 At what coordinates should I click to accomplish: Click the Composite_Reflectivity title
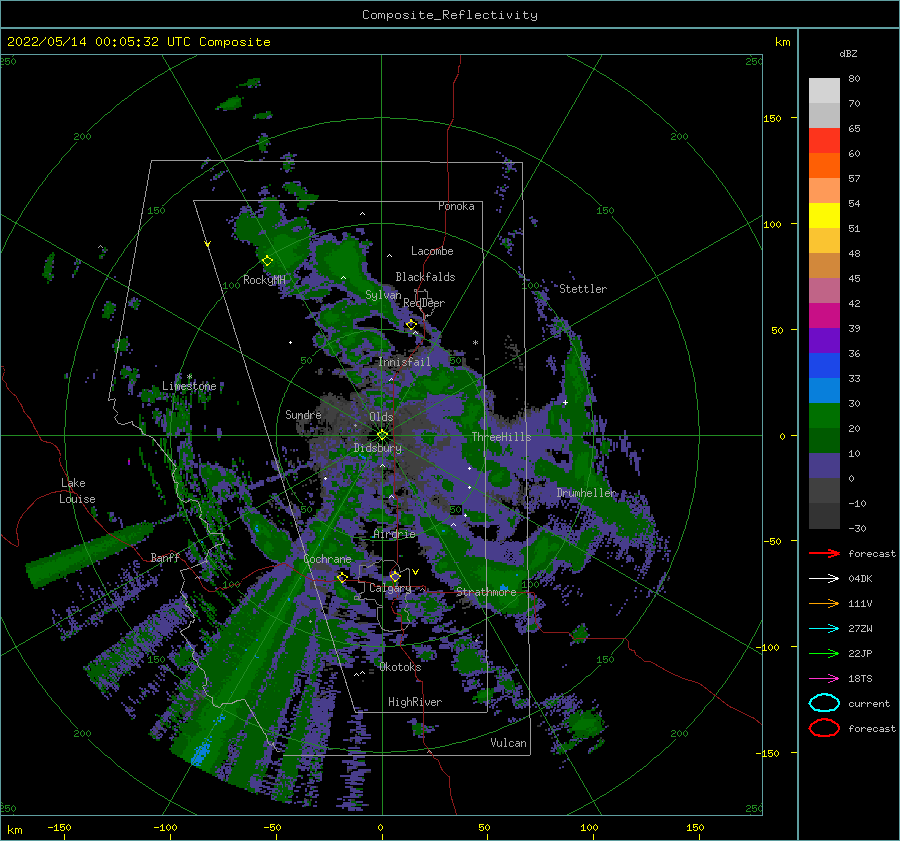click(450, 15)
